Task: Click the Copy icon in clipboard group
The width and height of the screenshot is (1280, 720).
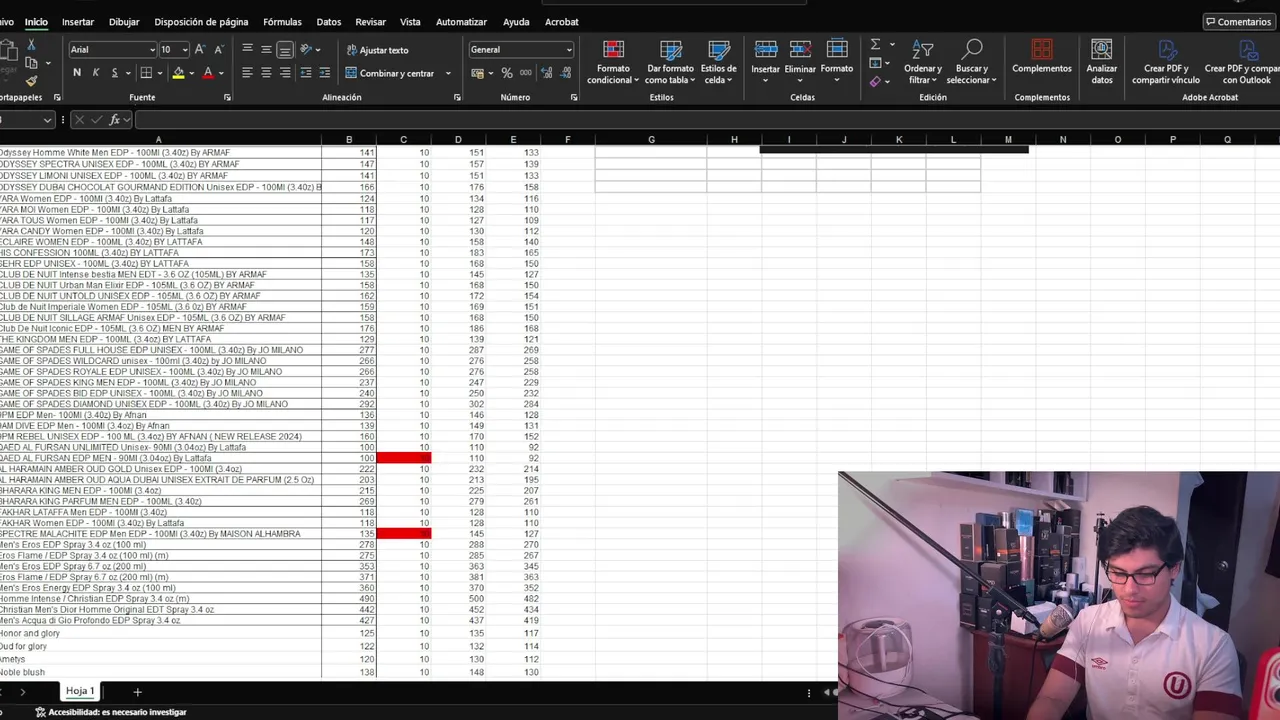Action: click(x=31, y=63)
